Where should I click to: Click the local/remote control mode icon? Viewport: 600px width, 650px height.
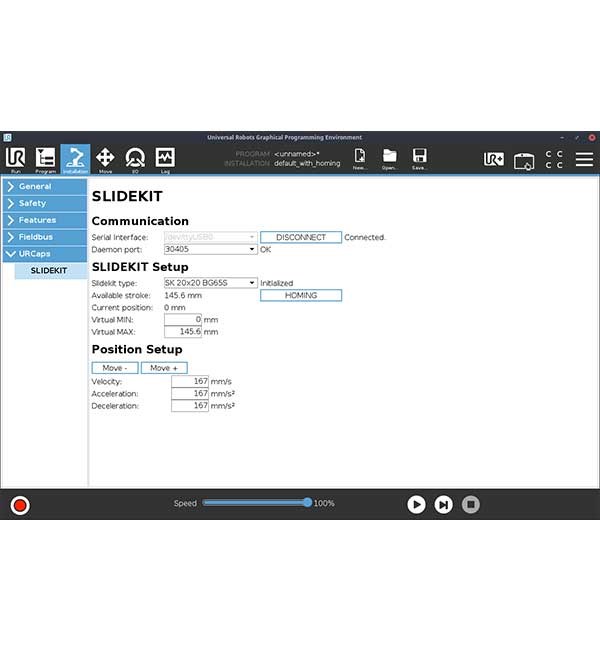click(524, 161)
